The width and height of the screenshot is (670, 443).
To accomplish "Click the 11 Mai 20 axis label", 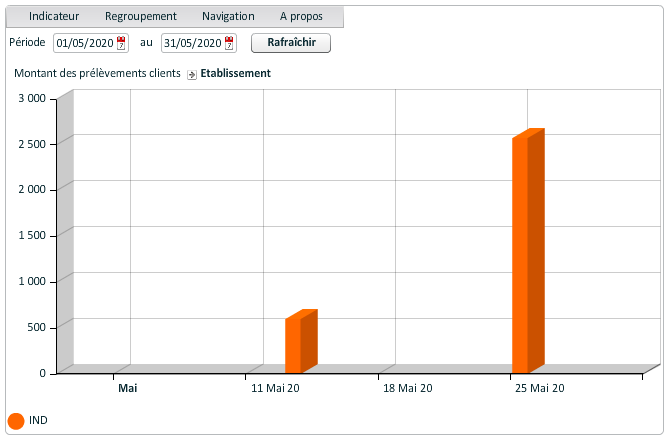I will pos(275,388).
